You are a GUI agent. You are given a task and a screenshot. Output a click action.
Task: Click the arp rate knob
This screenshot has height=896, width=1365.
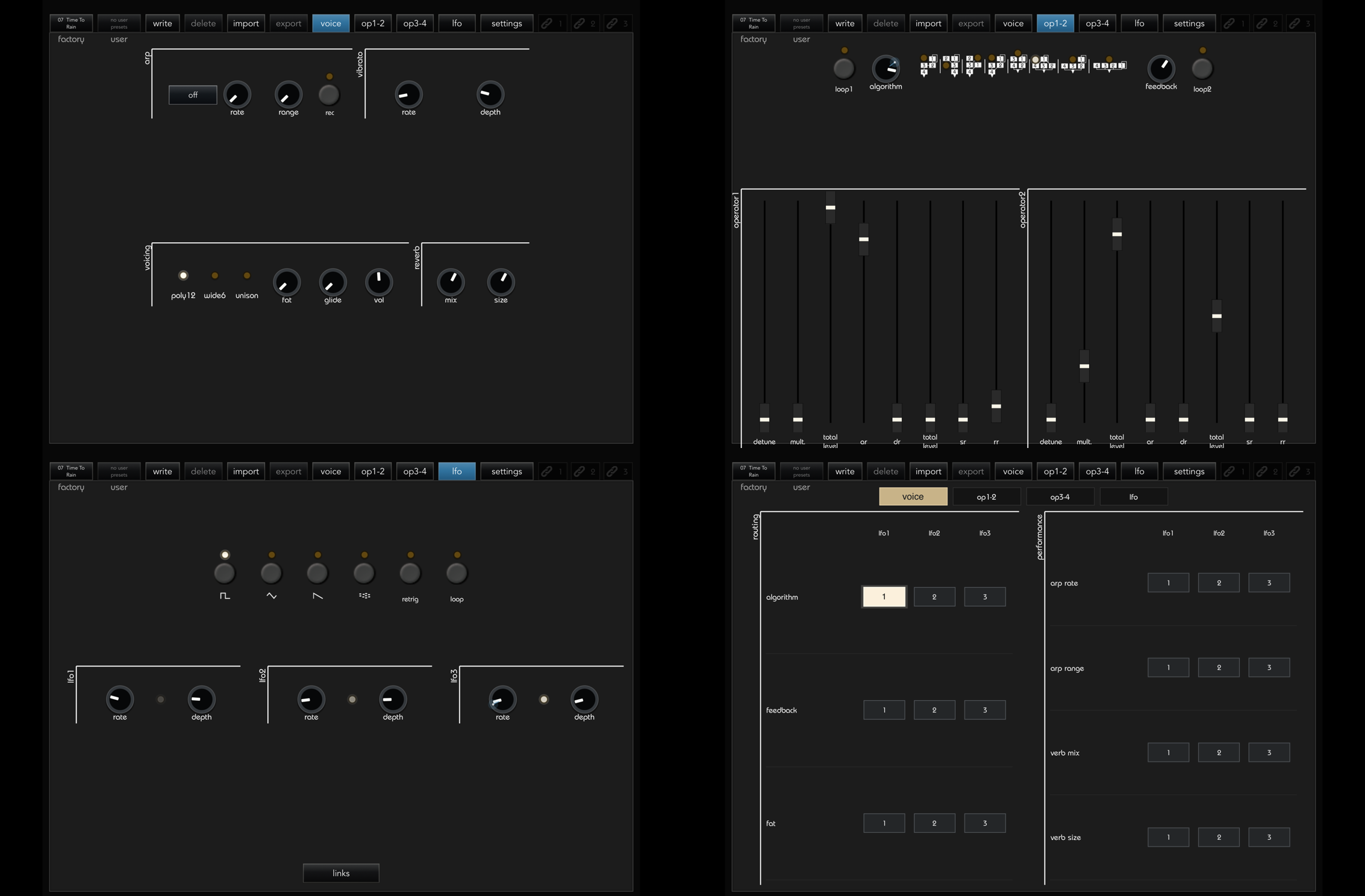(x=237, y=95)
